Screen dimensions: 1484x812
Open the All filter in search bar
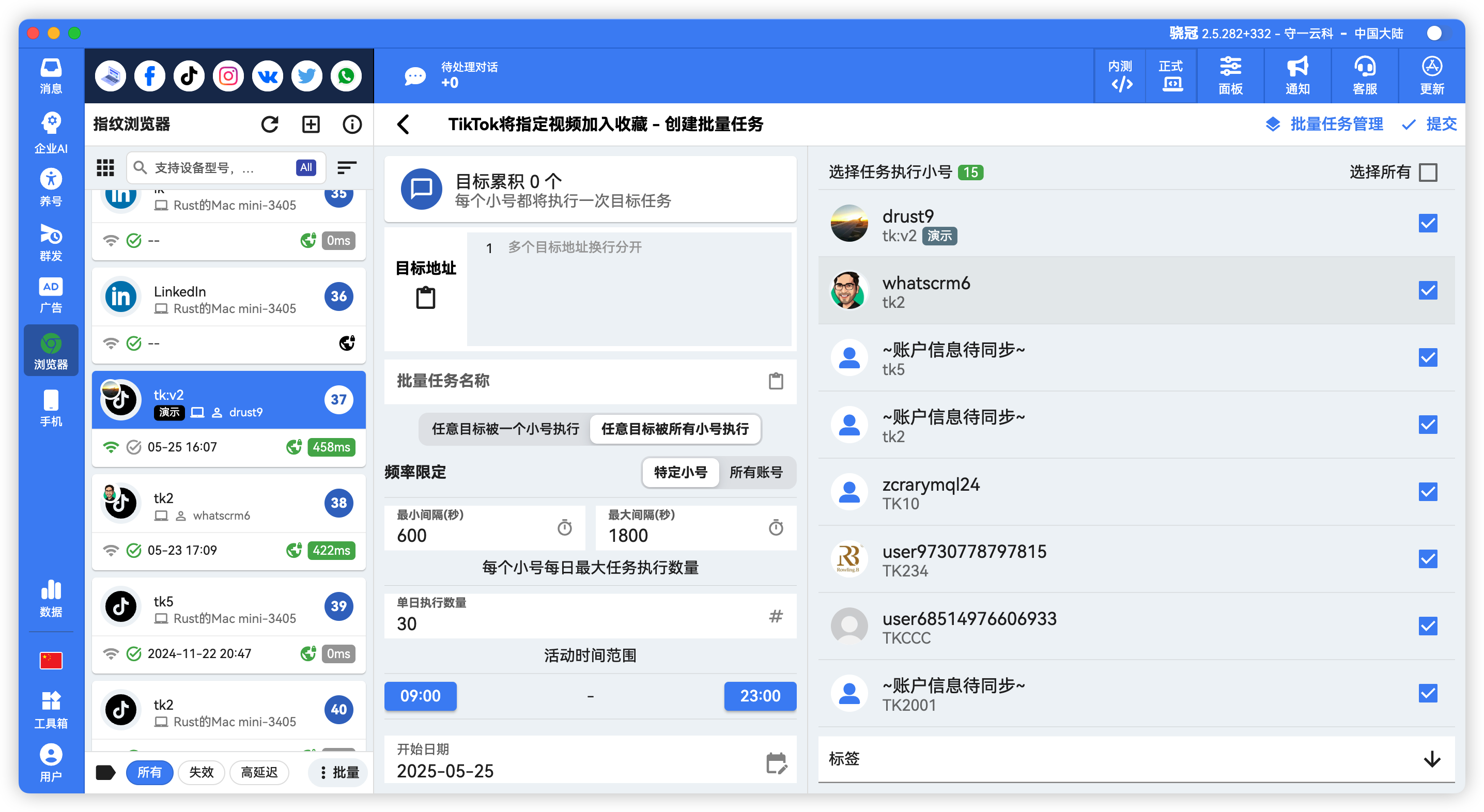(305, 167)
